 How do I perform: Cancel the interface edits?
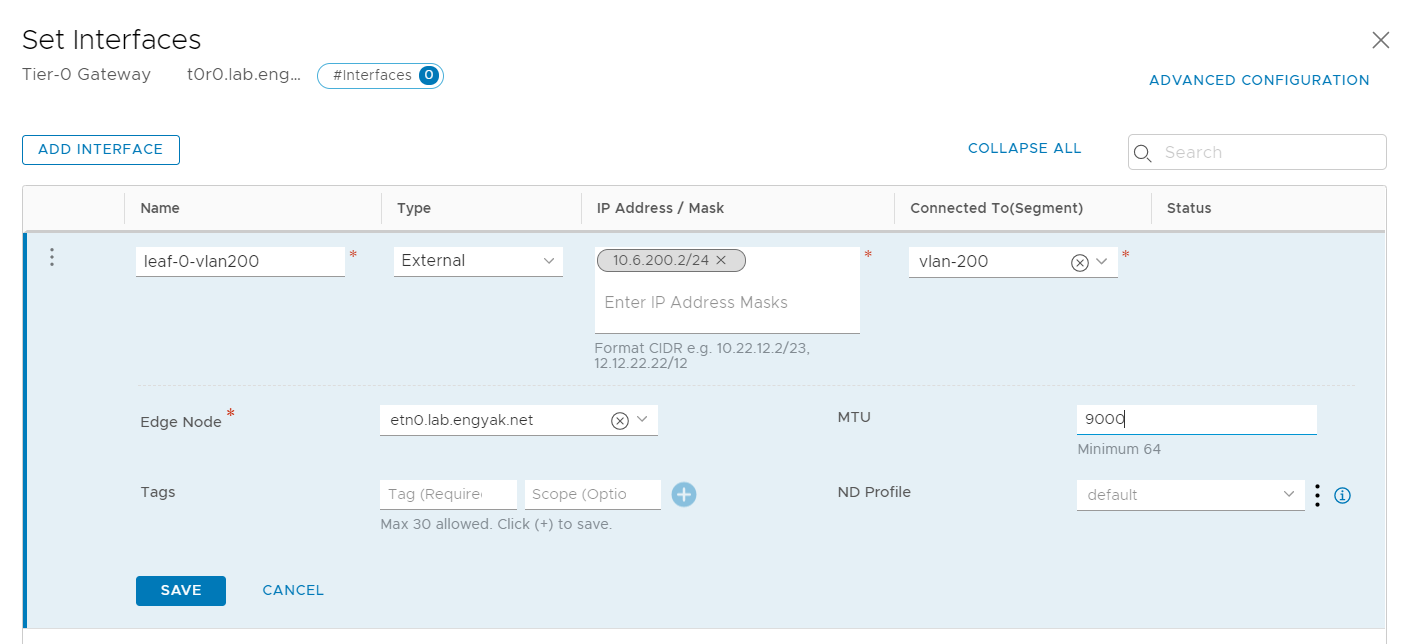pyautogui.click(x=293, y=590)
